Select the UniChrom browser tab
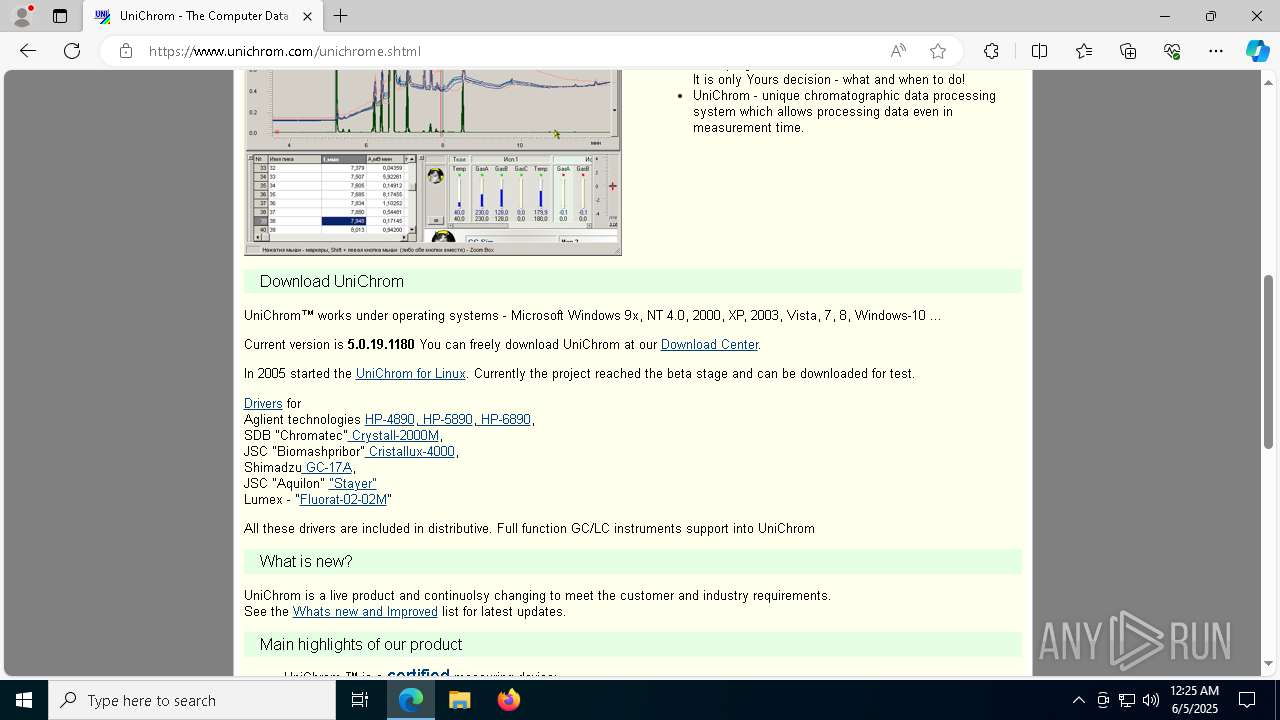The width and height of the screenshot is (1280, 720). pyautogui.click(x=203, y=16)
